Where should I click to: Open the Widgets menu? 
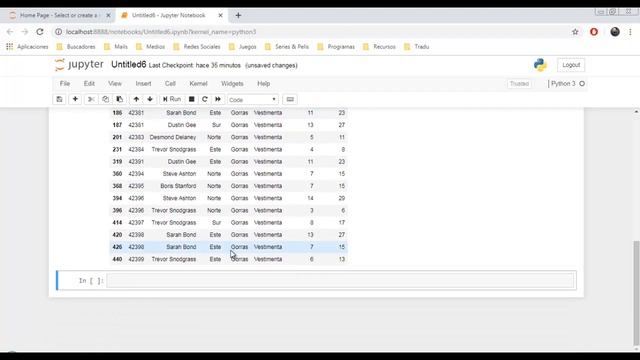click(x=232, y=84)
